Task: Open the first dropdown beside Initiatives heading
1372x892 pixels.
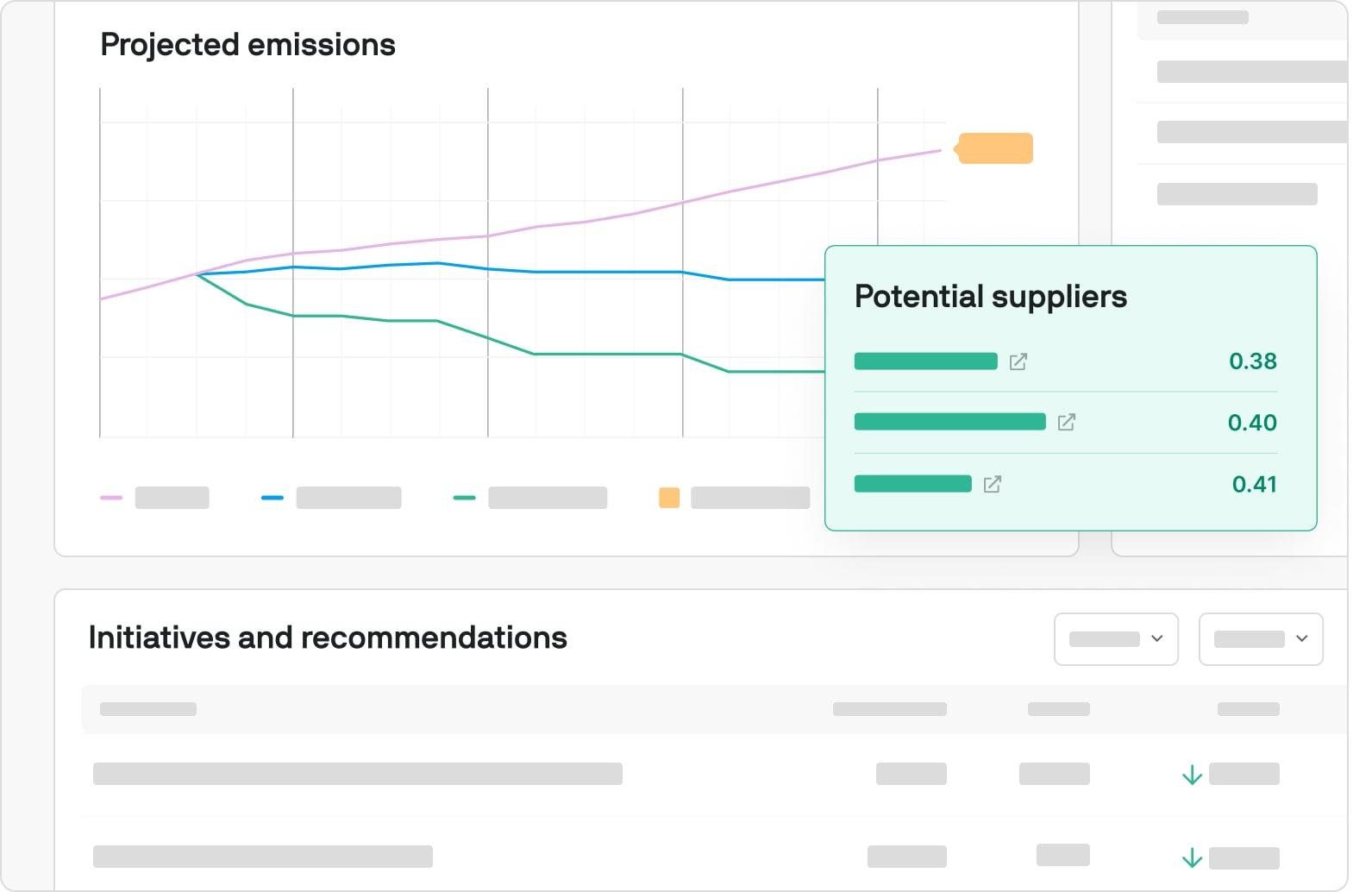Action: (1116, 639)
